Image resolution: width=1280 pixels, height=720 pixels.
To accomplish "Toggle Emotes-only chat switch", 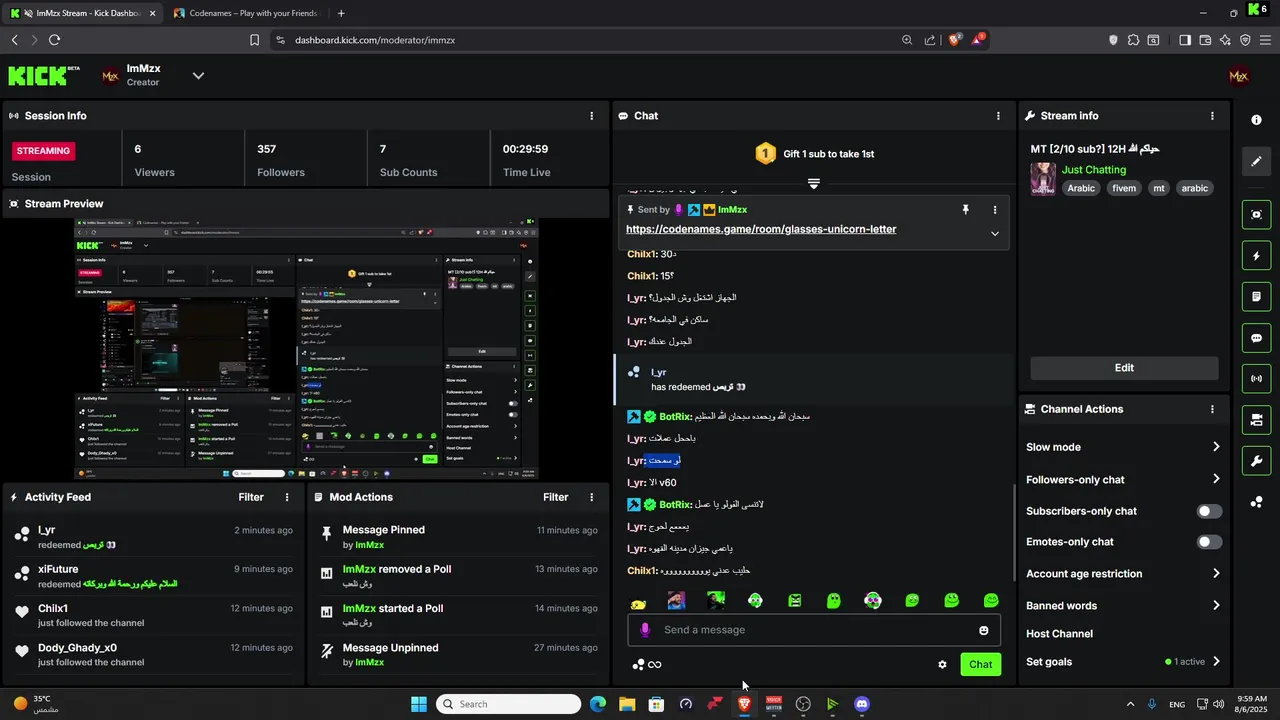I will [1209, 542].
